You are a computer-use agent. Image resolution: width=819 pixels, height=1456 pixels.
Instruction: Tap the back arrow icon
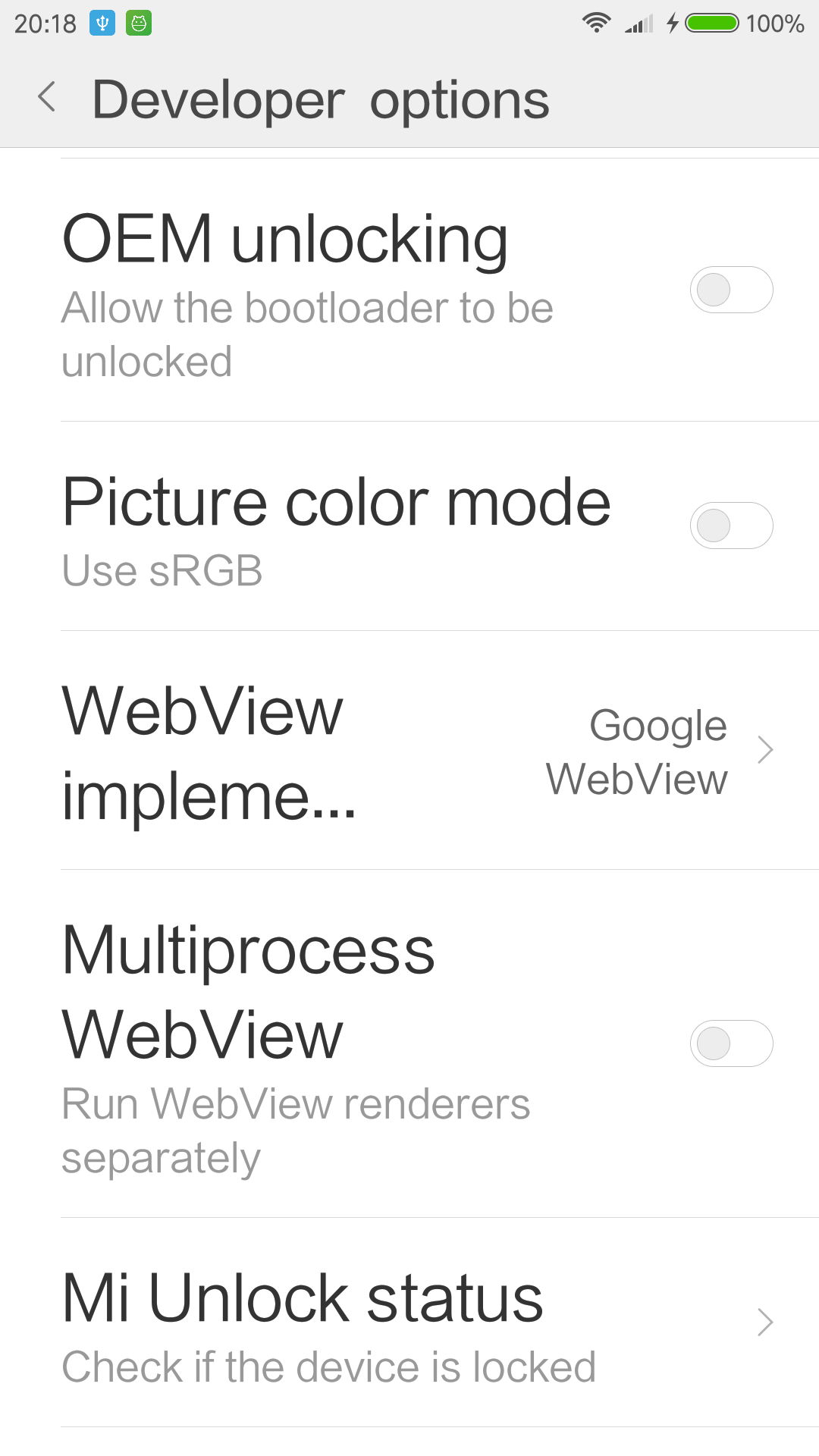pyautogui.click(x=47, y=97)
